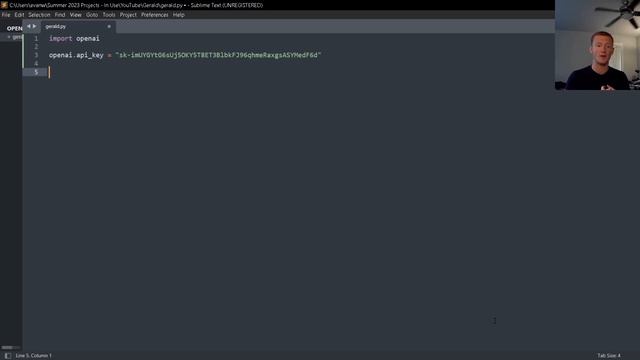Toggle the side bar icon in status bar
This screenshot has width=640, height=360.
point(7,356)
